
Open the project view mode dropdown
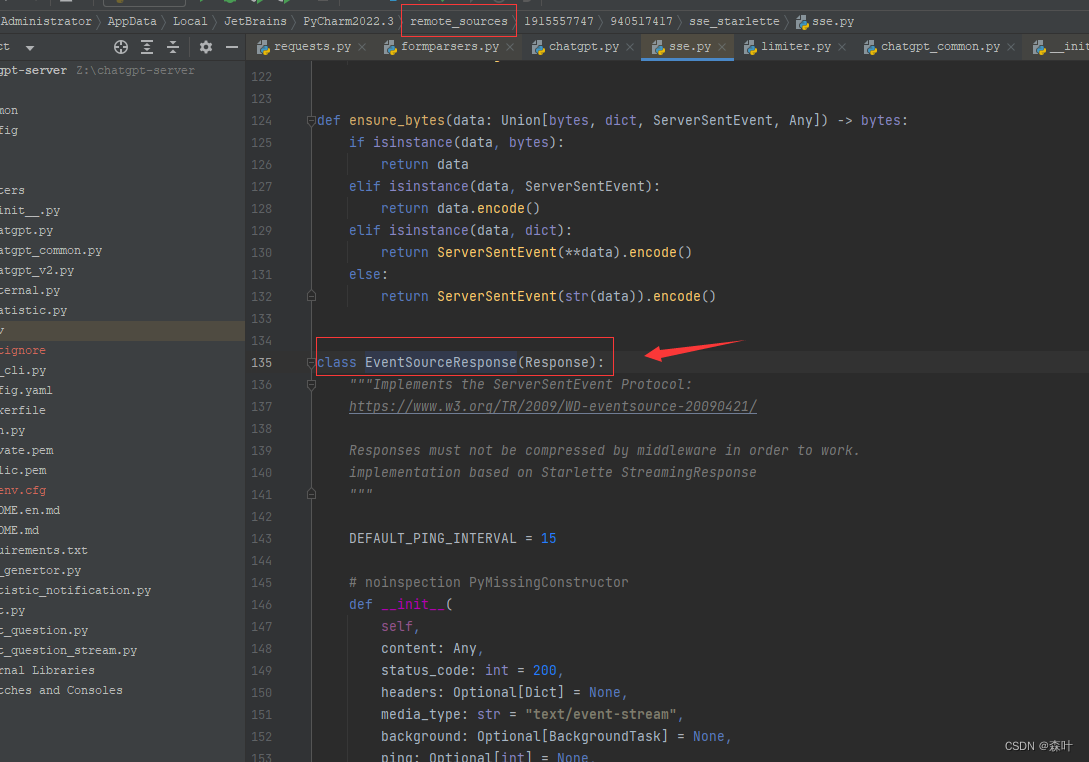(x=28, y=46)
